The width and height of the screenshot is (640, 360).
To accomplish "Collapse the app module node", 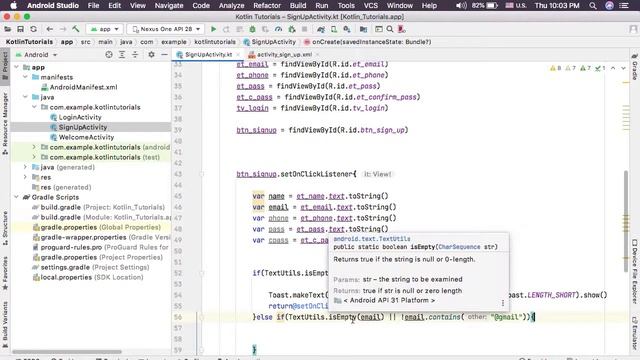I will pos(16,67).
